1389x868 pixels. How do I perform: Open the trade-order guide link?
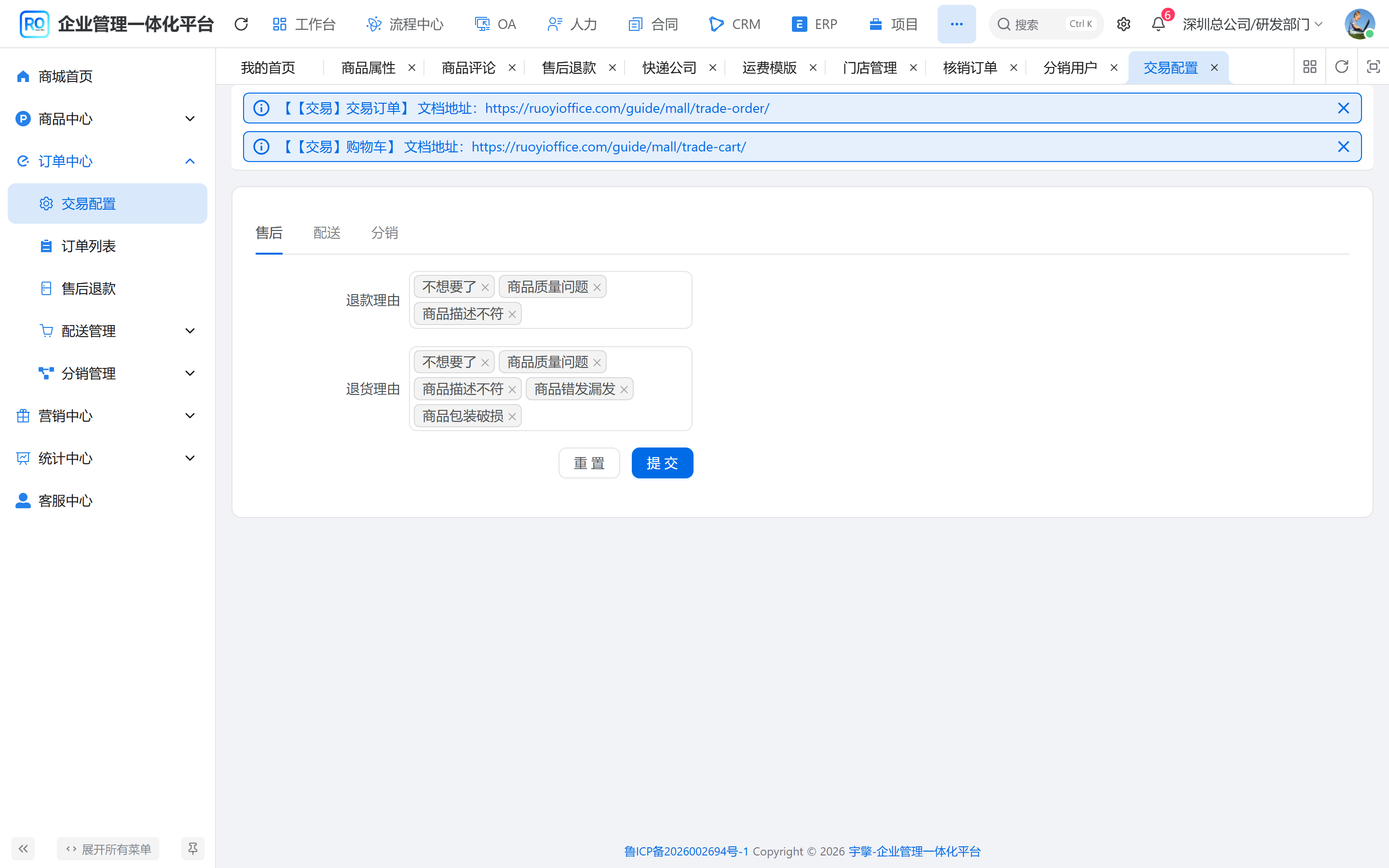pyautogui.click(x=627, y=108)
